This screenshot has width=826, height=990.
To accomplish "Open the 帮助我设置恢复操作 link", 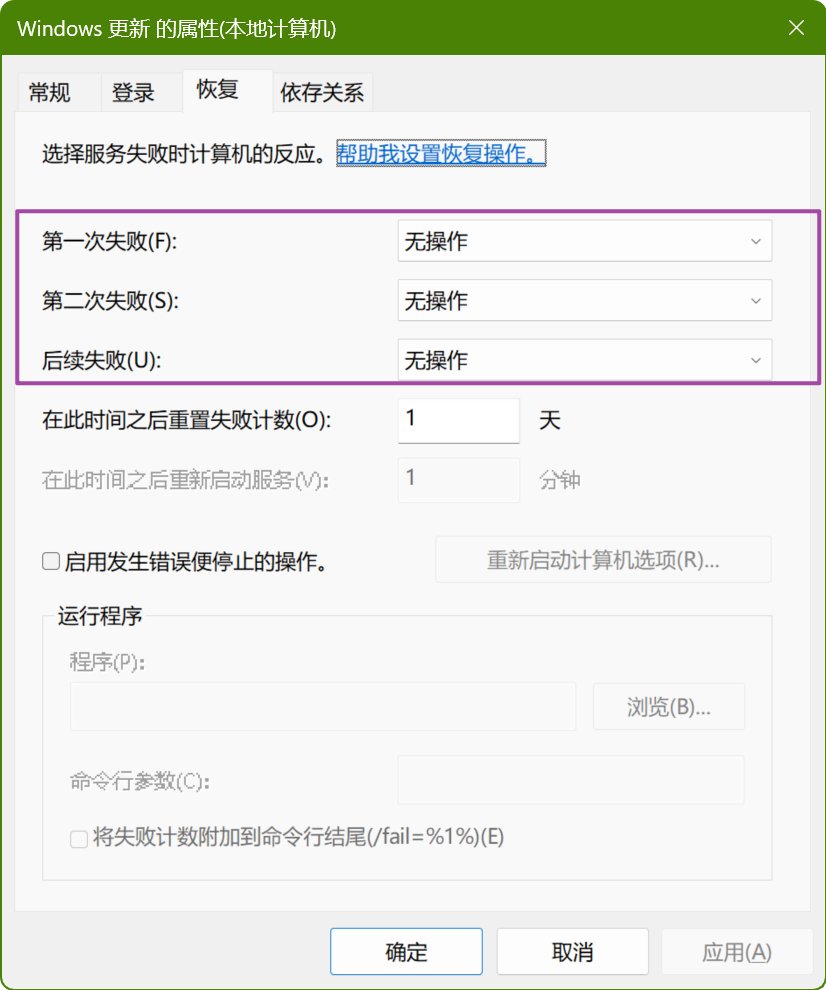I will [441, 153].
